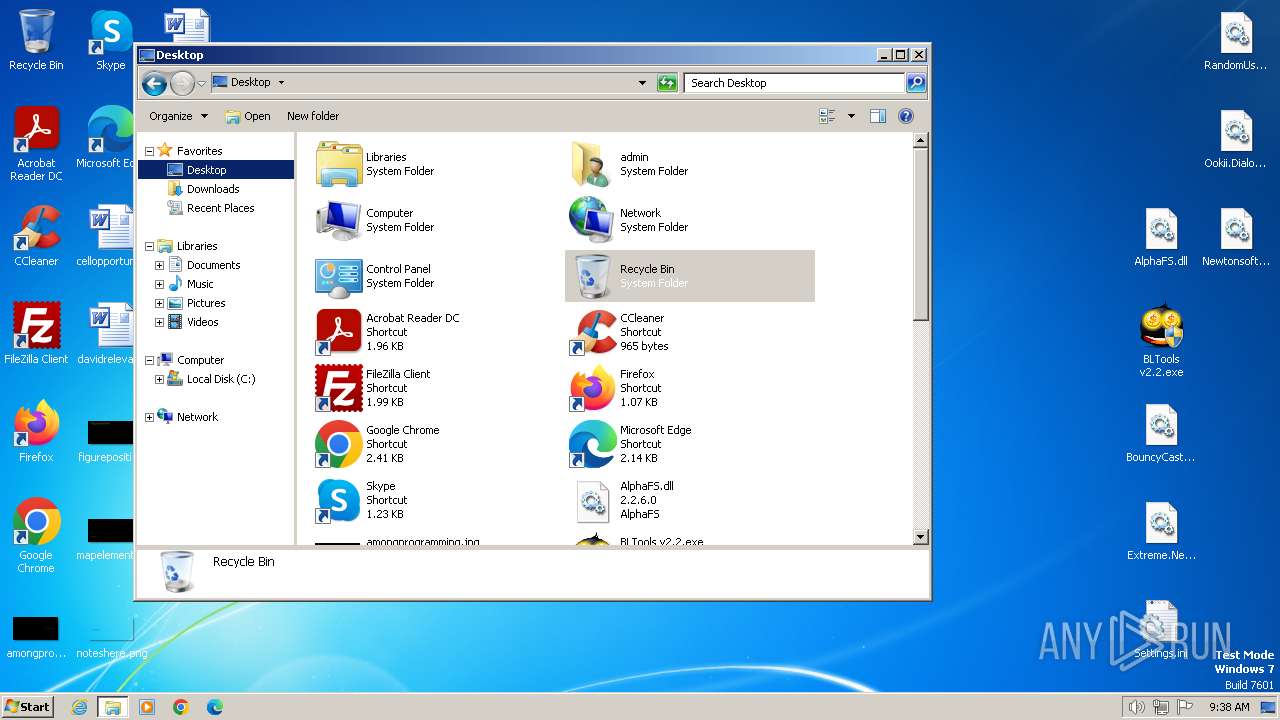Click the BouncyCast desktop file icon
1280x720 pixels.
(x=1161, y=434)
